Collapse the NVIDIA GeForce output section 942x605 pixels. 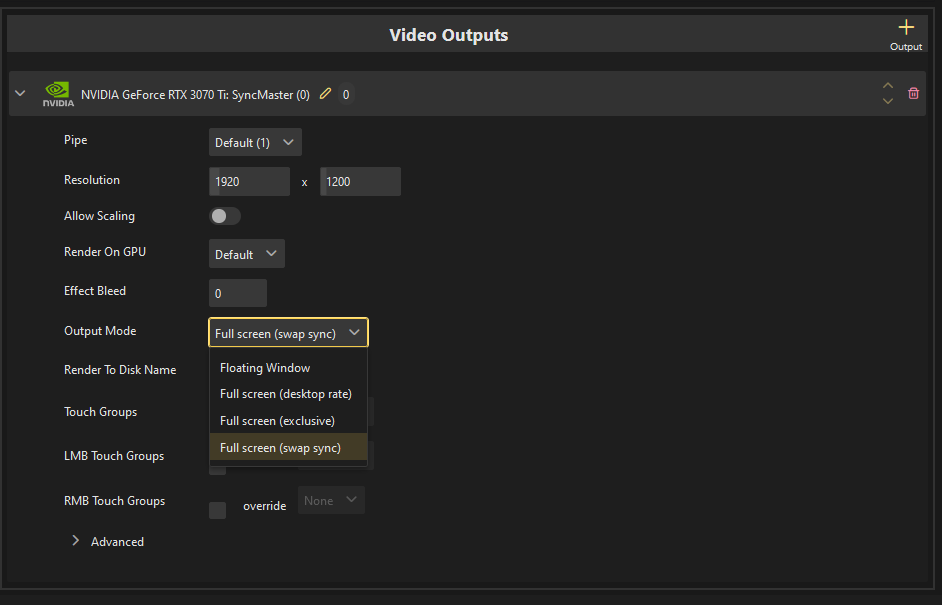(x=20, y=94)
